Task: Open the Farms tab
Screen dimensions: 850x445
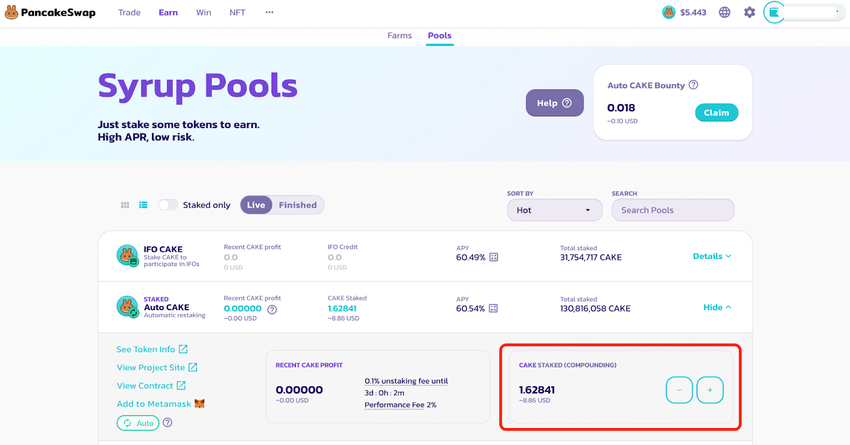Action: (x=400, y=36)
